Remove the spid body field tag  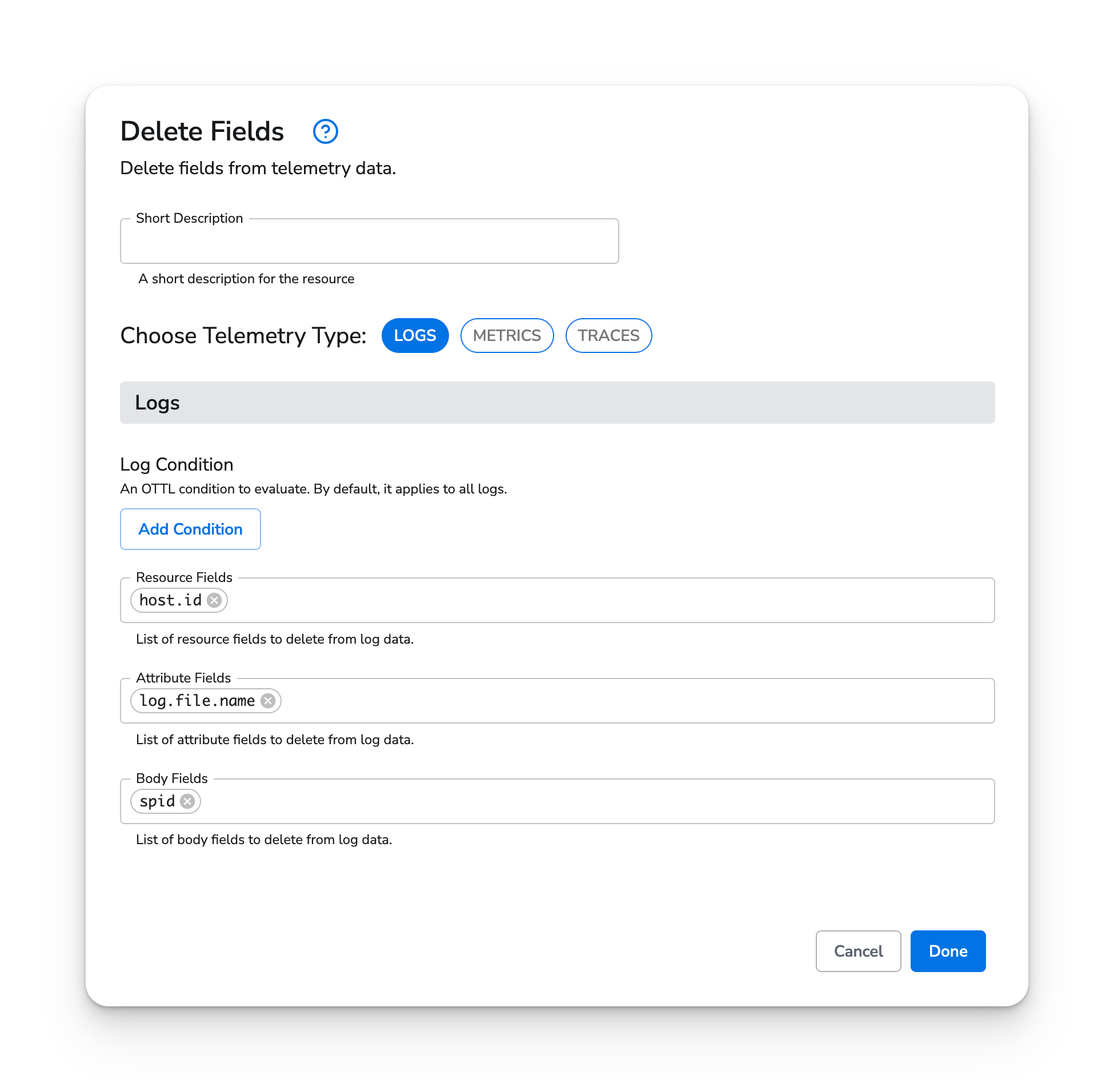189,800
